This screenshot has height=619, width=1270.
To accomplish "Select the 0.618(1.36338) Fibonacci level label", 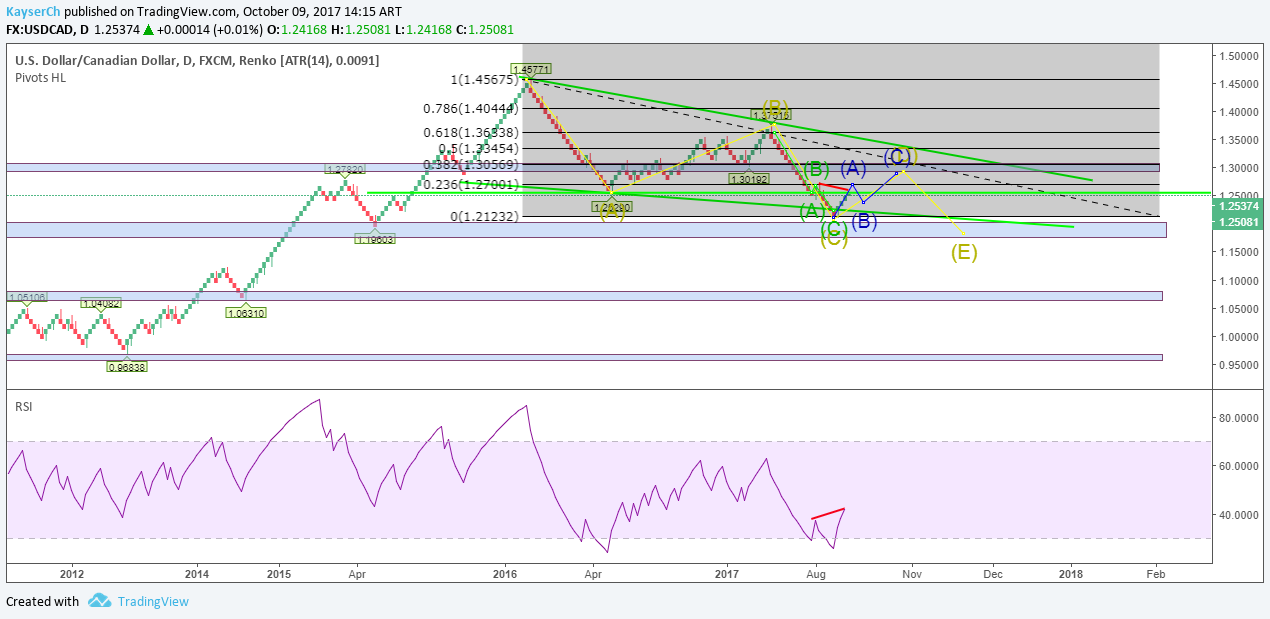I will coord(470,132).
